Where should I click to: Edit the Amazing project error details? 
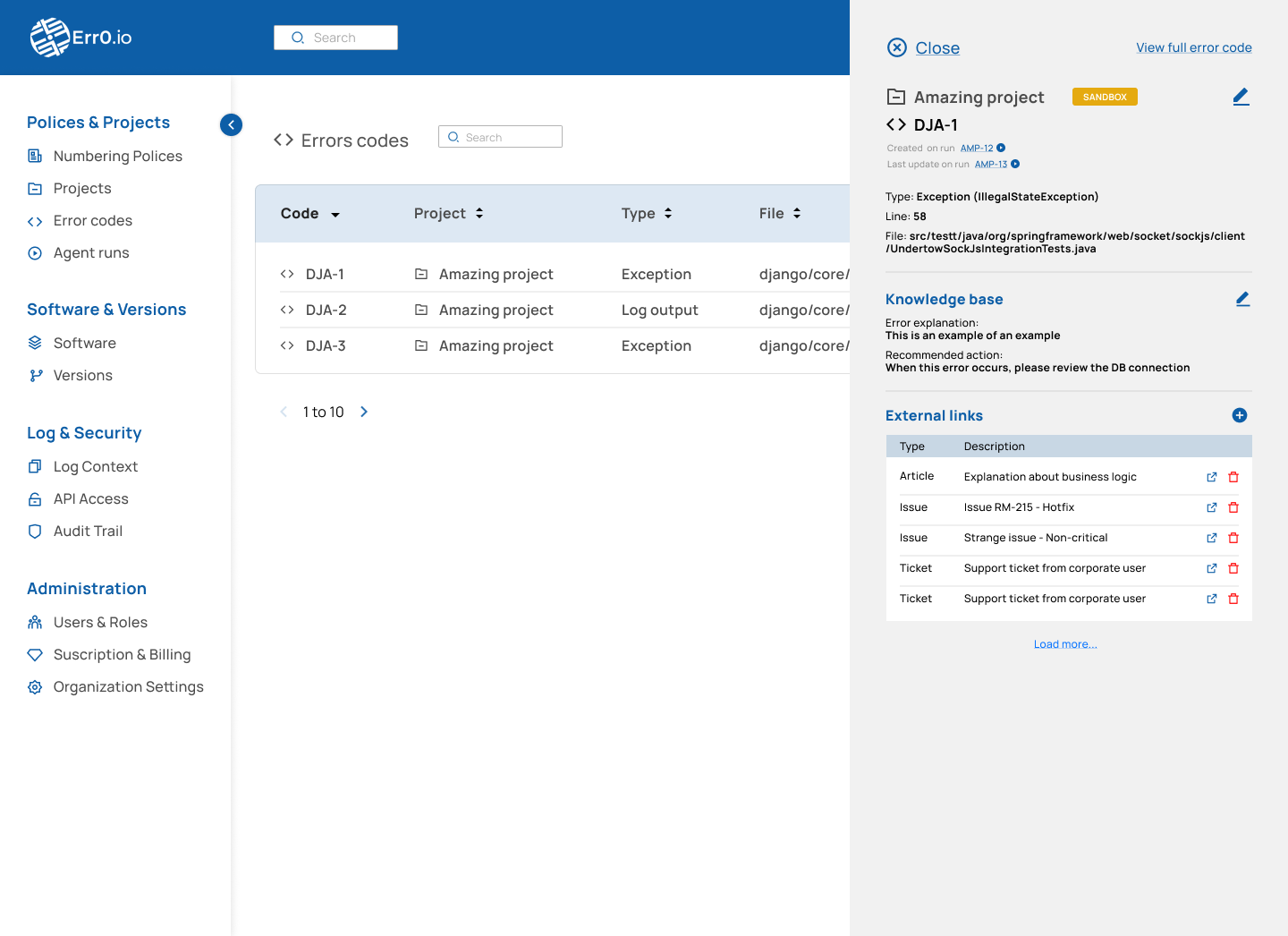[1241, 97]
